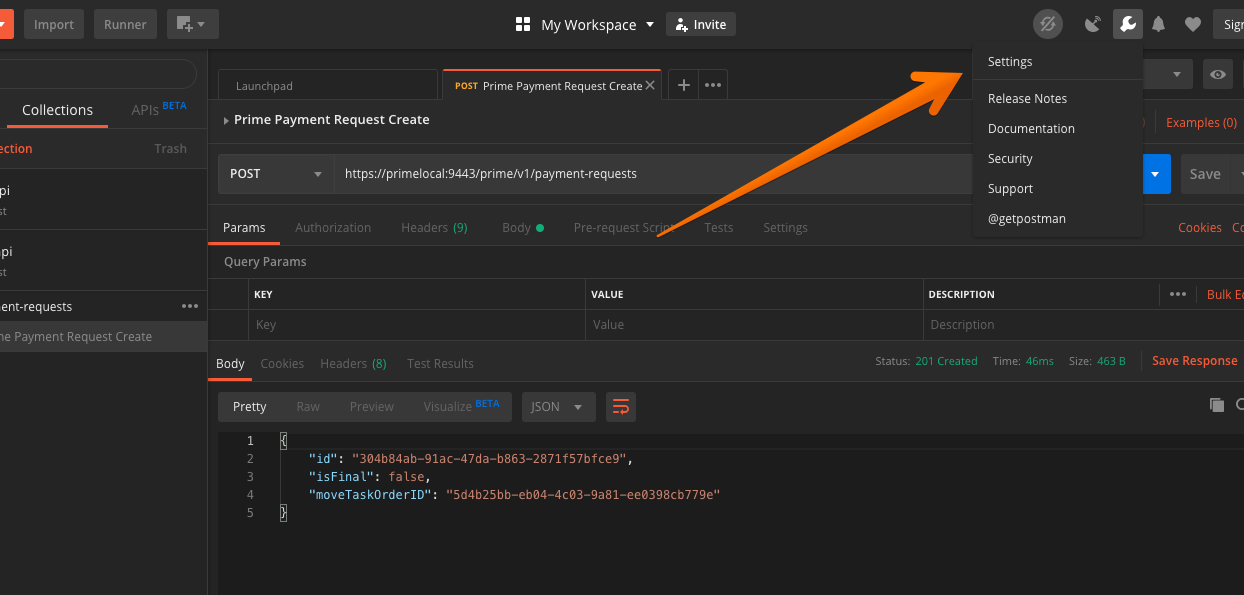This screenshot has height=595, width=1244.
Task: Open environment quick look eye icon
Action: [1217, 74]
